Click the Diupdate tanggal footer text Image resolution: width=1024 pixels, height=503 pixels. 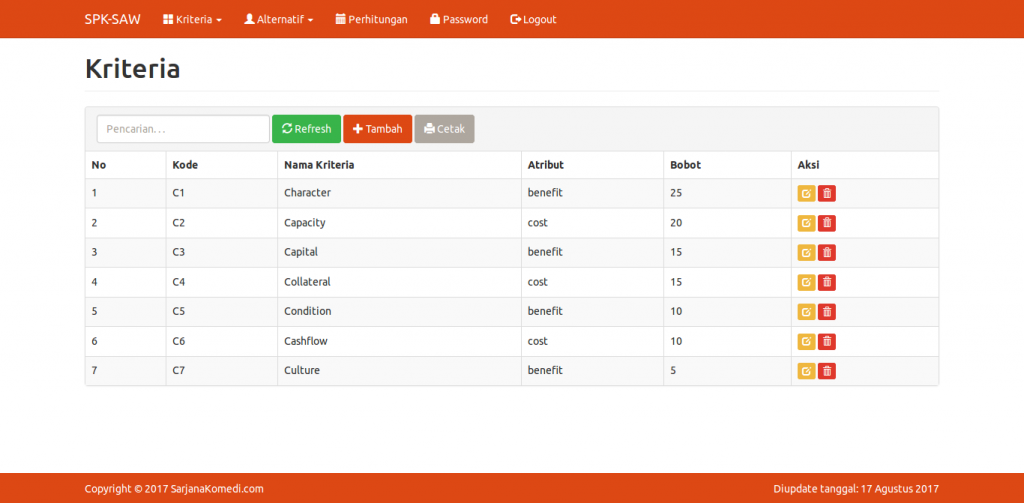click(x=856, y=489)
